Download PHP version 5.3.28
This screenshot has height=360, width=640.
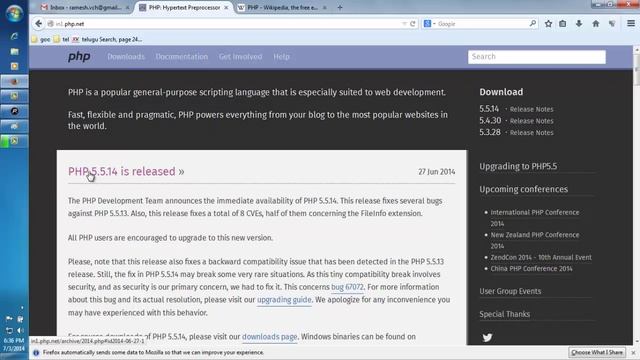[x=490, y=132]
